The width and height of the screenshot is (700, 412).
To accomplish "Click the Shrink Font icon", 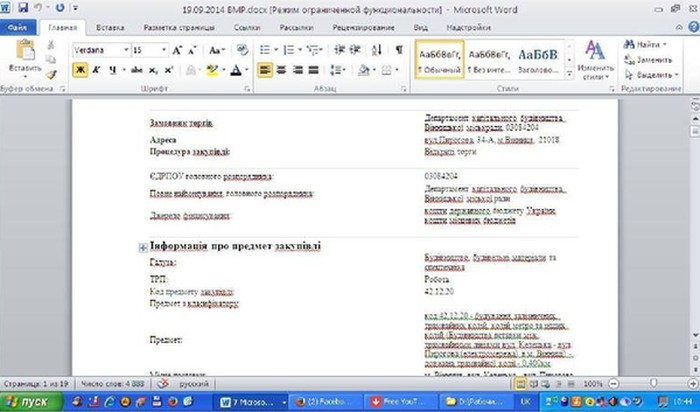I will pos(192,50).
